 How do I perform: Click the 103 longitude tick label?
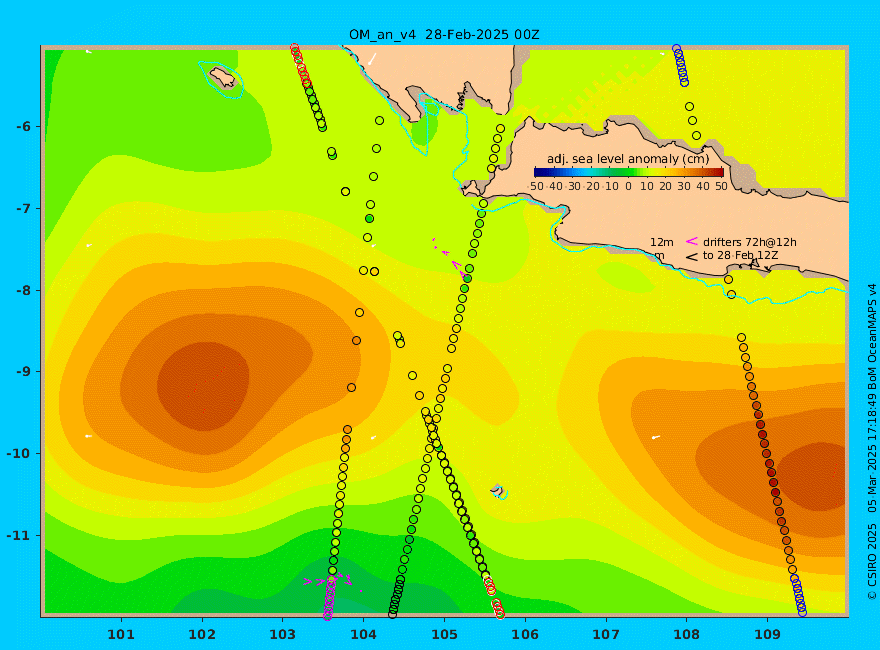[x=283, y=635]
